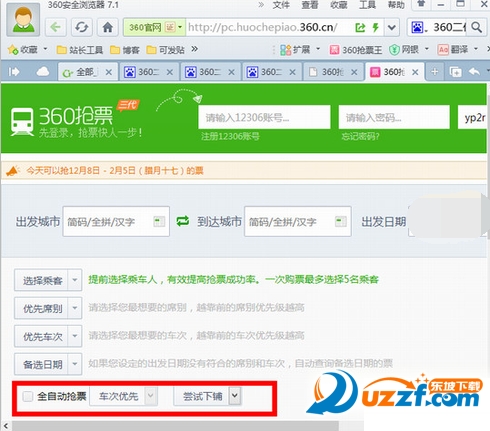Launch the 360抢票王 extension
The width and height of the screenshot is (490, 431).
pyautogui.click(x=356, y=50)
